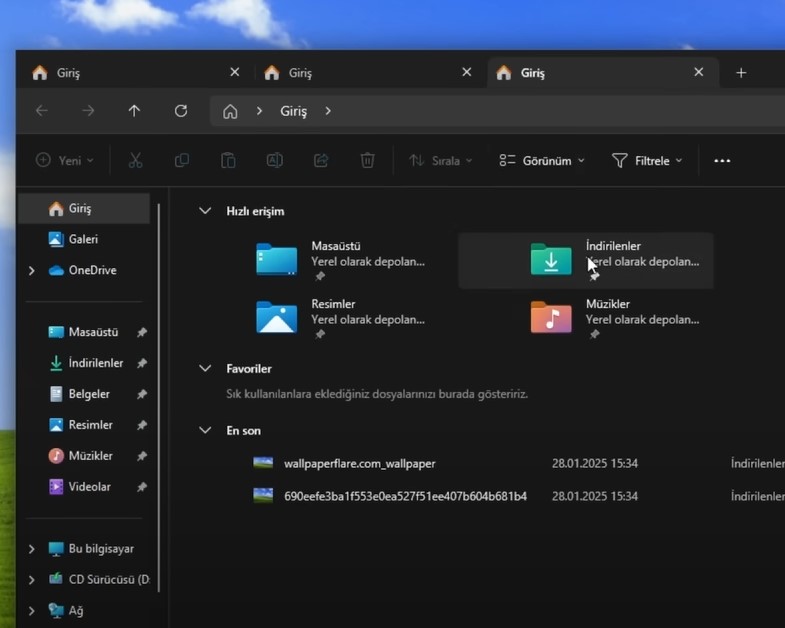Open a new tab with plus button
This screenshot has width=785, height=628.
(x=741, y=73)
